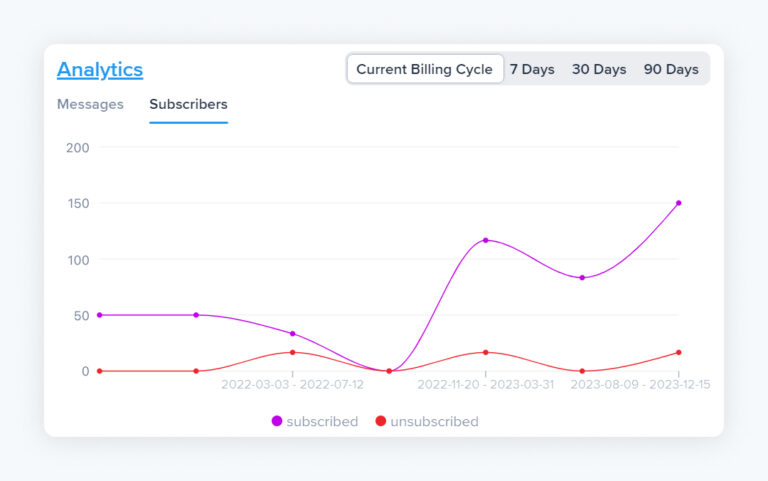Select the Current Billing Cycle range

(x=424, y=69)
